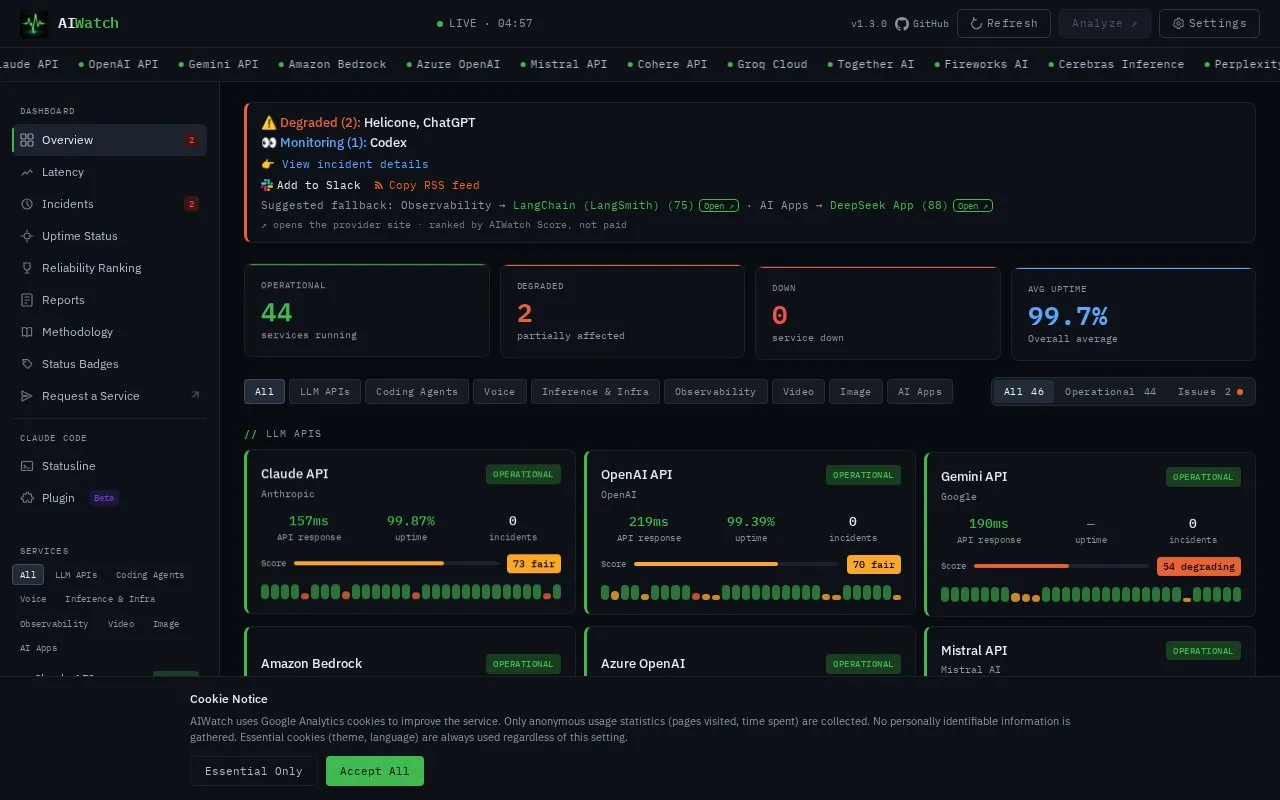The height and width of the screenshot is (800, 1280).
Task: Click the 73 fair score badge
Action: [534, 564]
